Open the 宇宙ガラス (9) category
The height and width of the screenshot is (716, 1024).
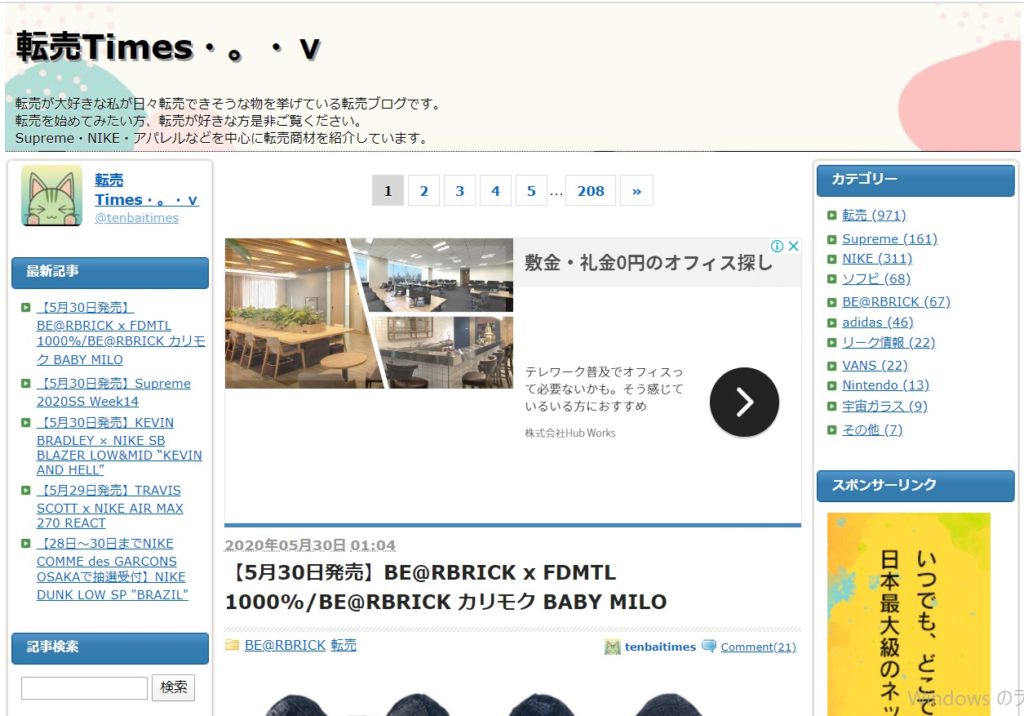[884, 406]
